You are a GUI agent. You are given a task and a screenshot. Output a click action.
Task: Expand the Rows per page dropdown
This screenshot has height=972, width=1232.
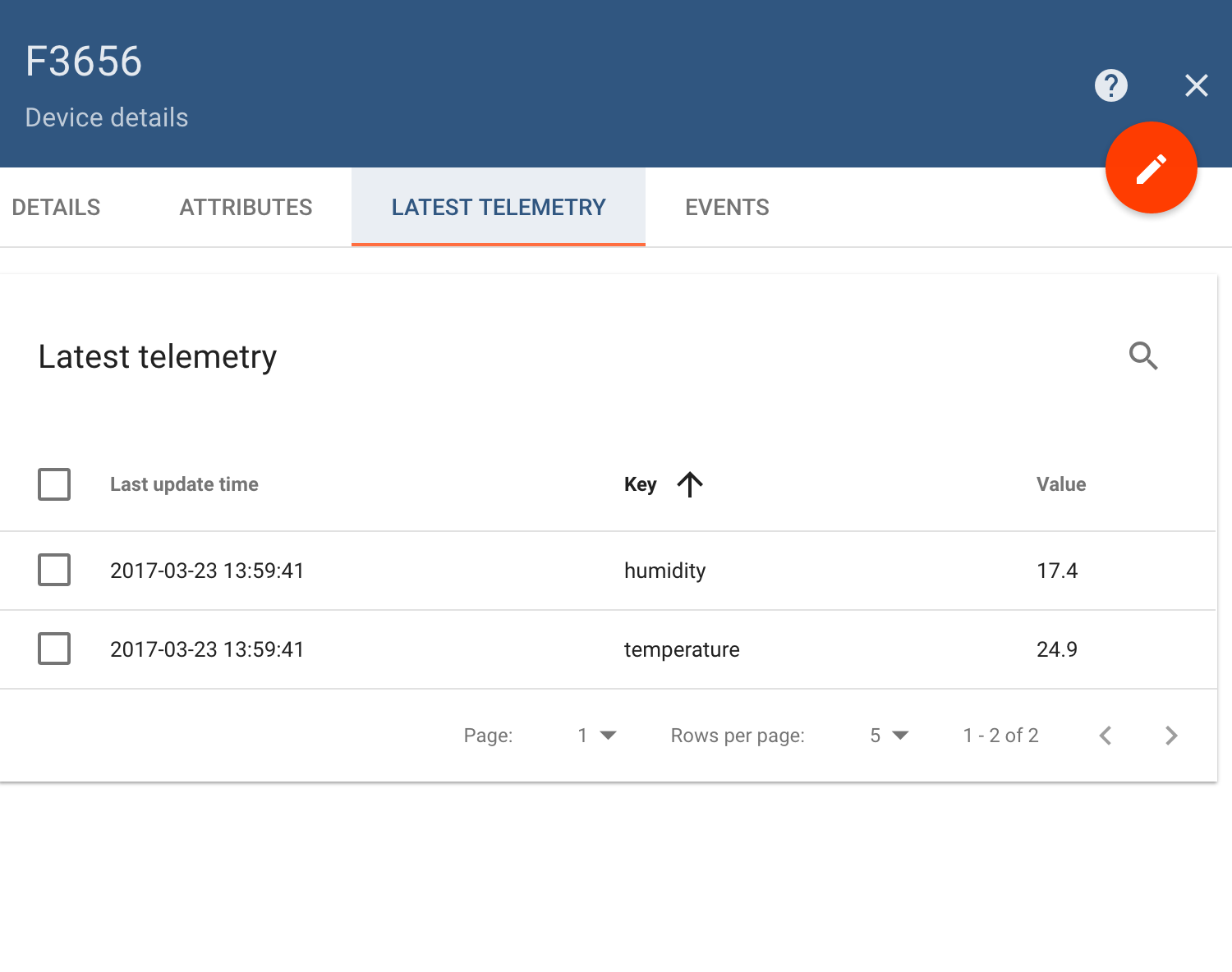point(889,736)
